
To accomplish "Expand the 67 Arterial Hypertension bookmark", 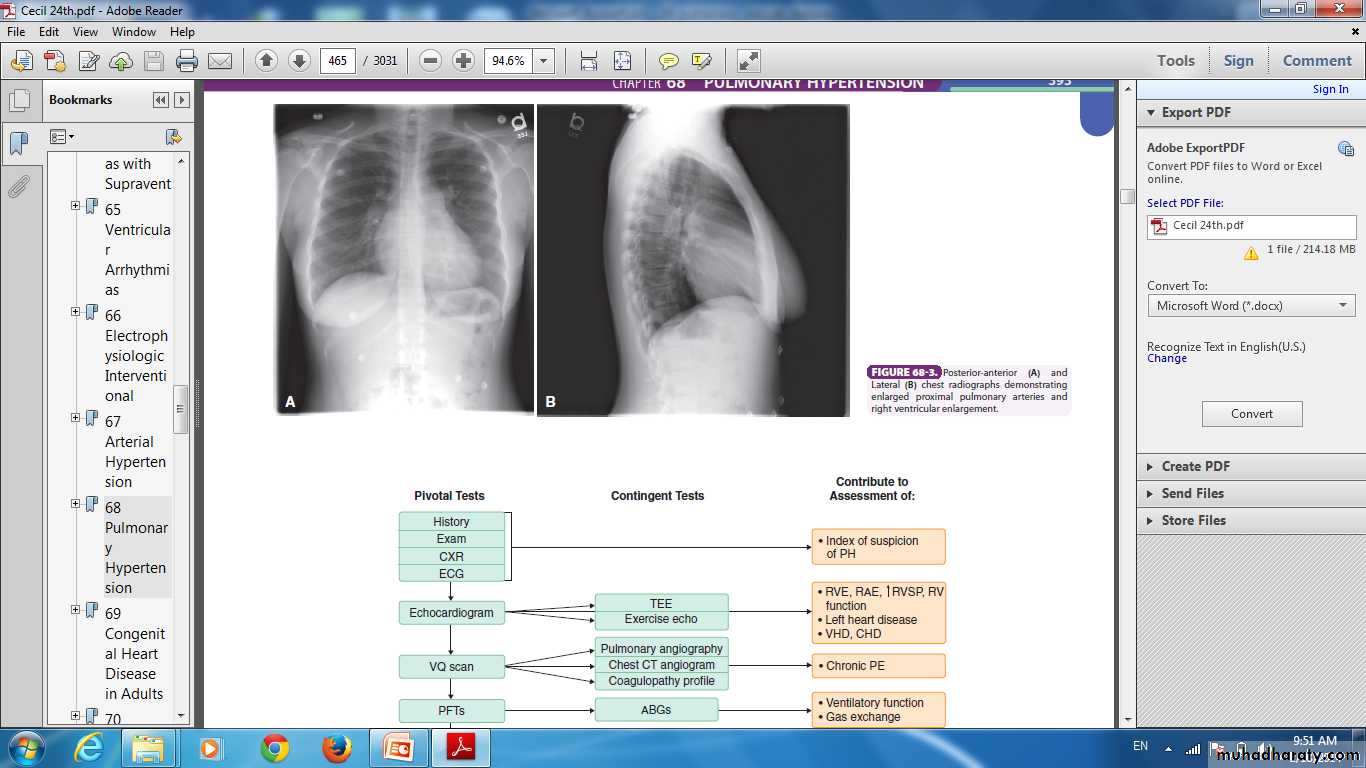I will pyautogui.click(x=75, y=417).
